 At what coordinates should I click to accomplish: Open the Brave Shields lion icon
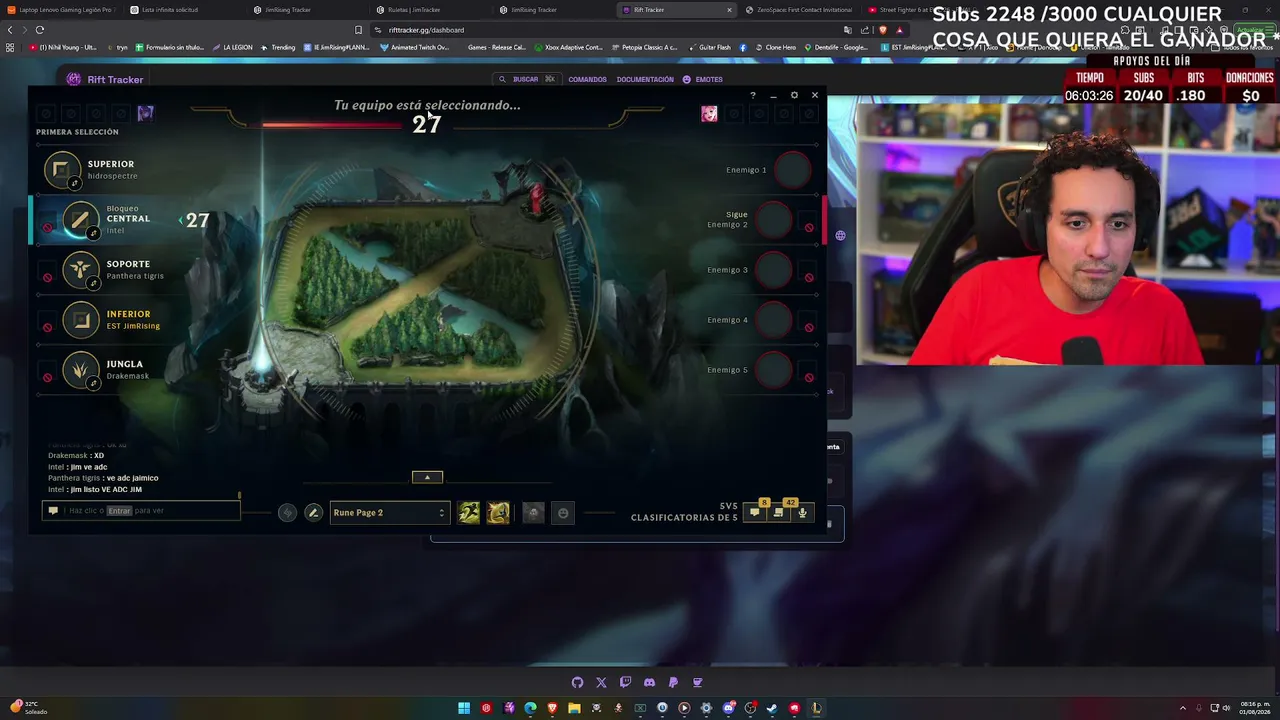(883, 30)
